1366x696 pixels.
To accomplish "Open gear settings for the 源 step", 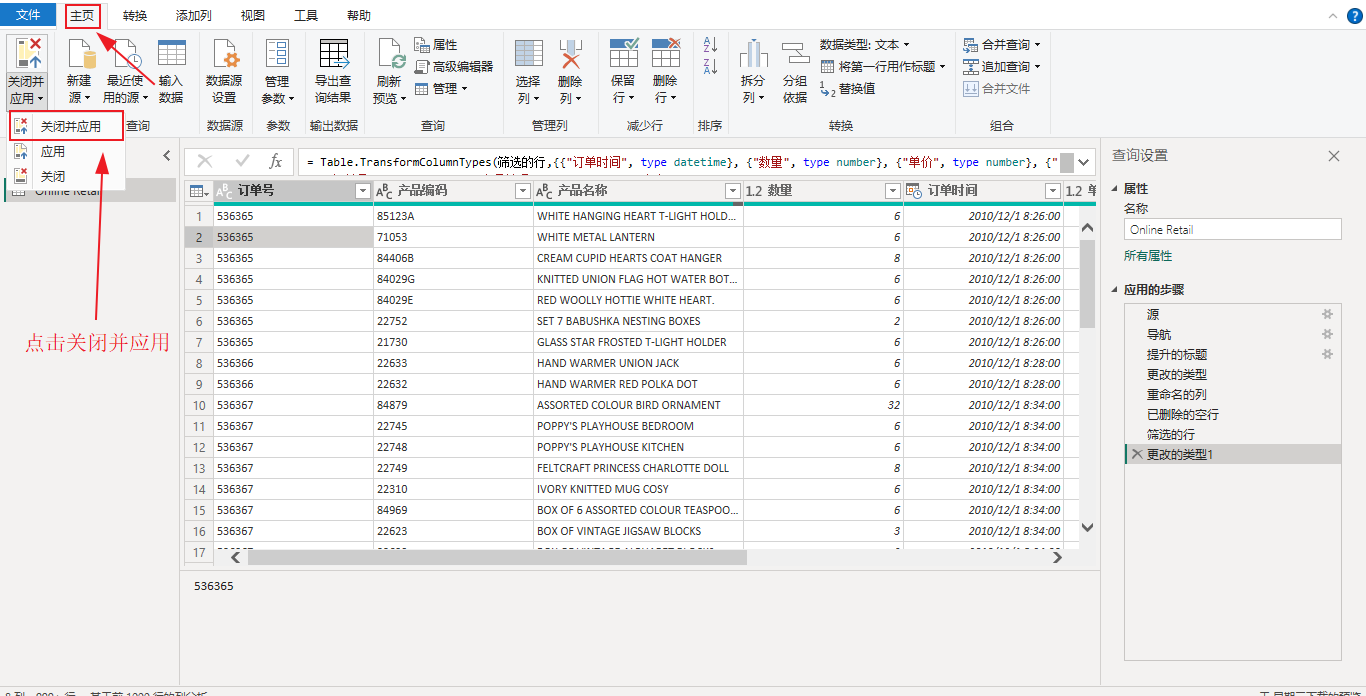I will 1328,314.
